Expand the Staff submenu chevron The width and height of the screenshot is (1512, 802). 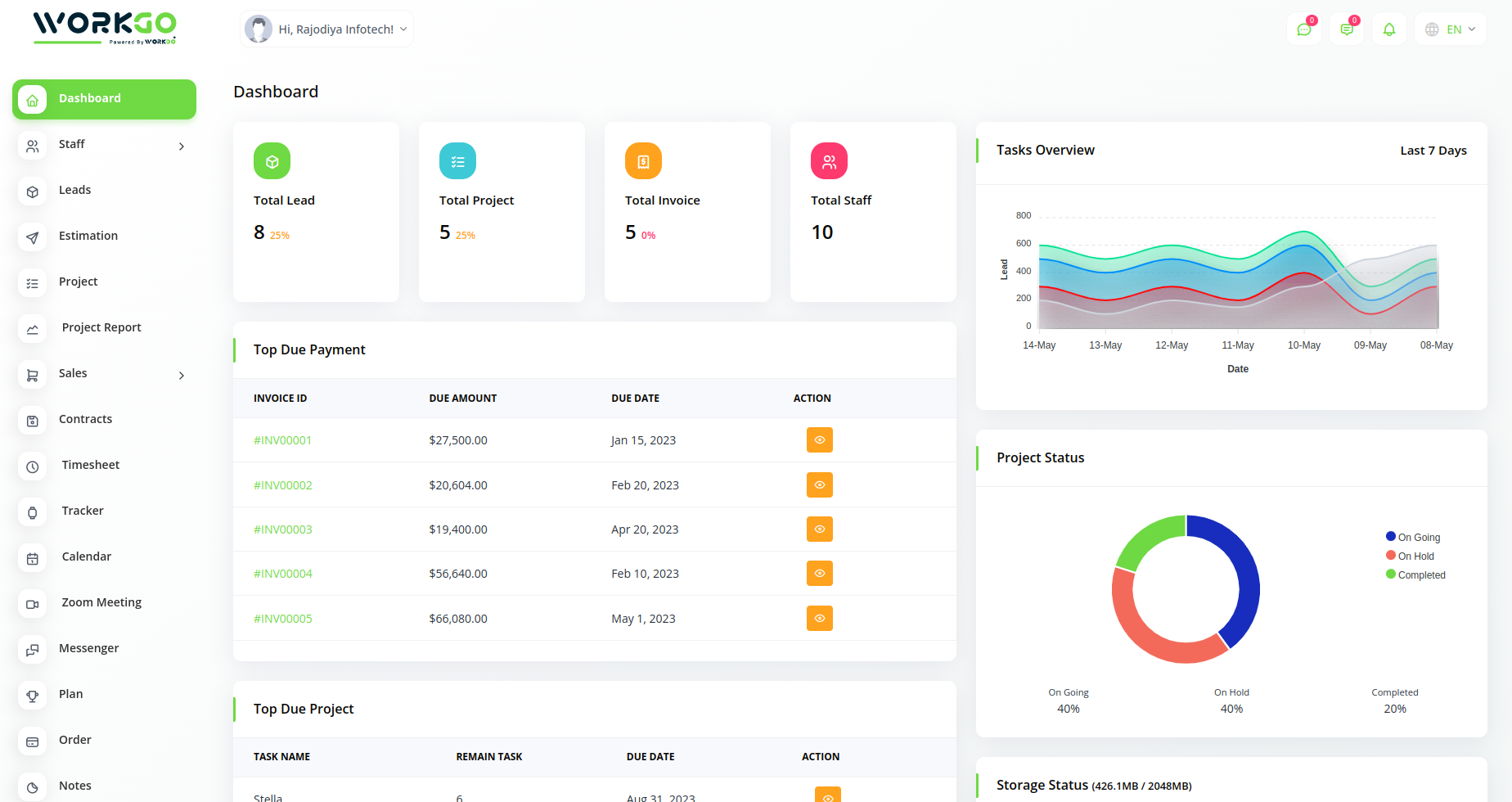tap(182, 146)
